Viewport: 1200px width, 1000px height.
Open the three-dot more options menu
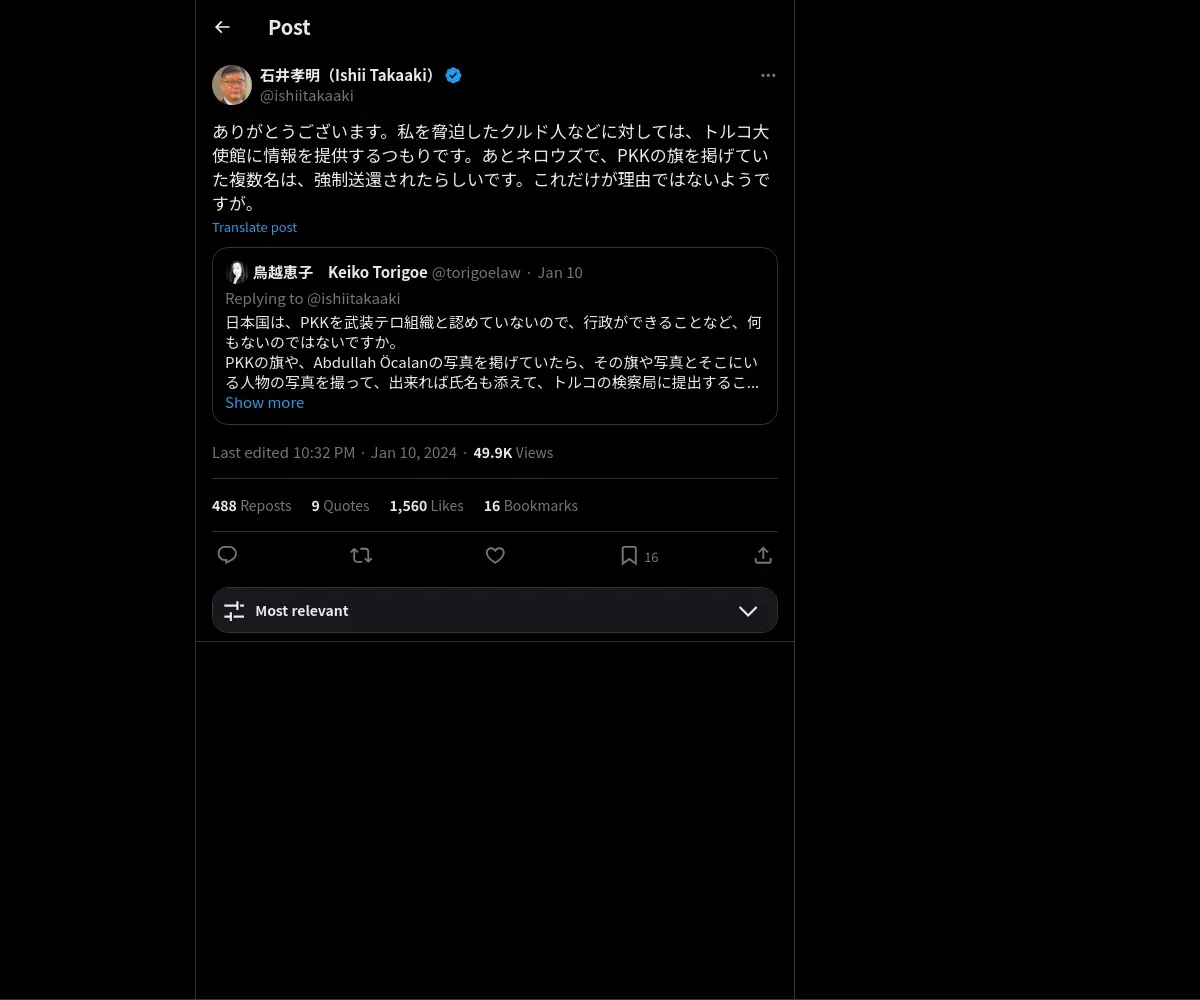(x=768, y=75)
